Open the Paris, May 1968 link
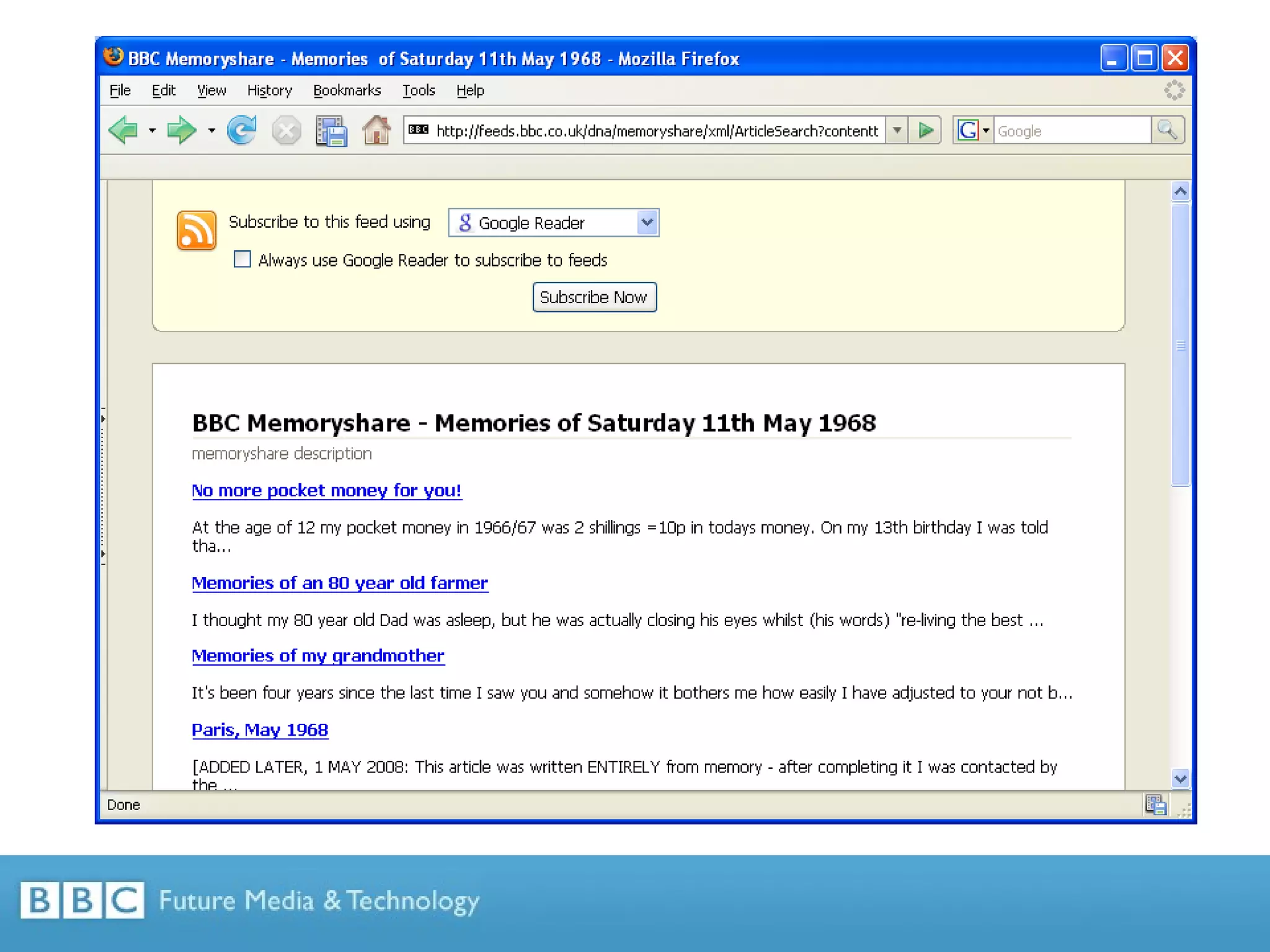The image size is (1270, 952). (x=260, y=730)
